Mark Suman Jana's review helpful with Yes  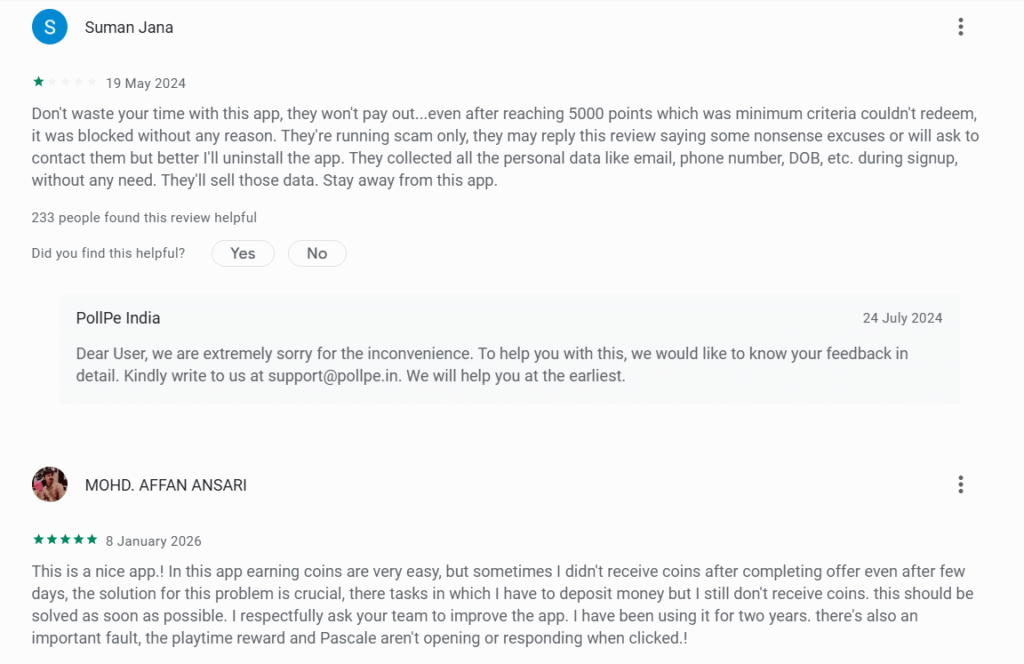pos(242,253)
